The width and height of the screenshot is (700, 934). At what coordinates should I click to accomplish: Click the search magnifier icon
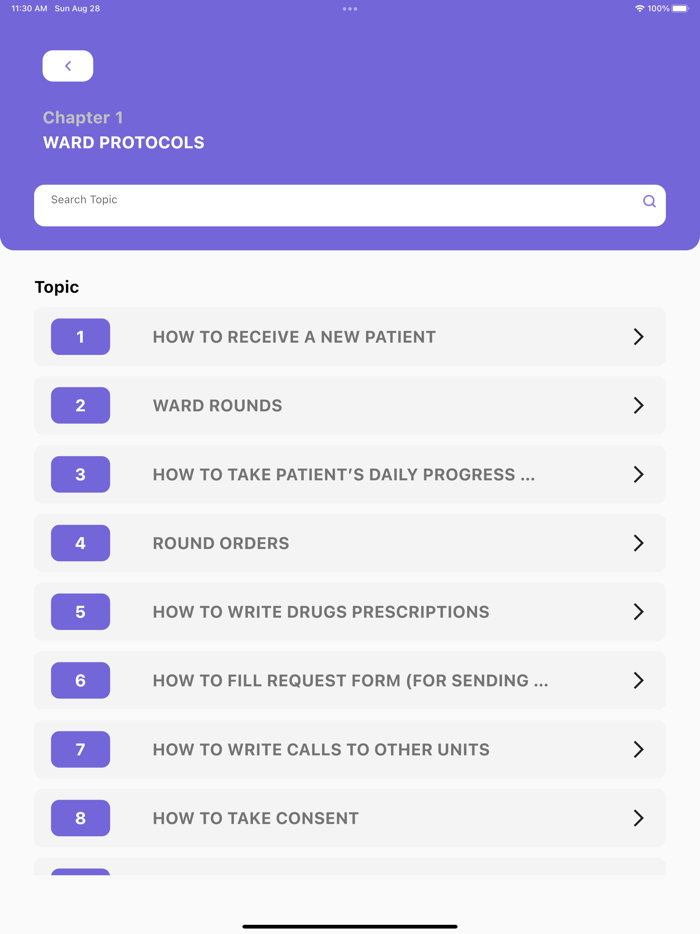[649, 201]
